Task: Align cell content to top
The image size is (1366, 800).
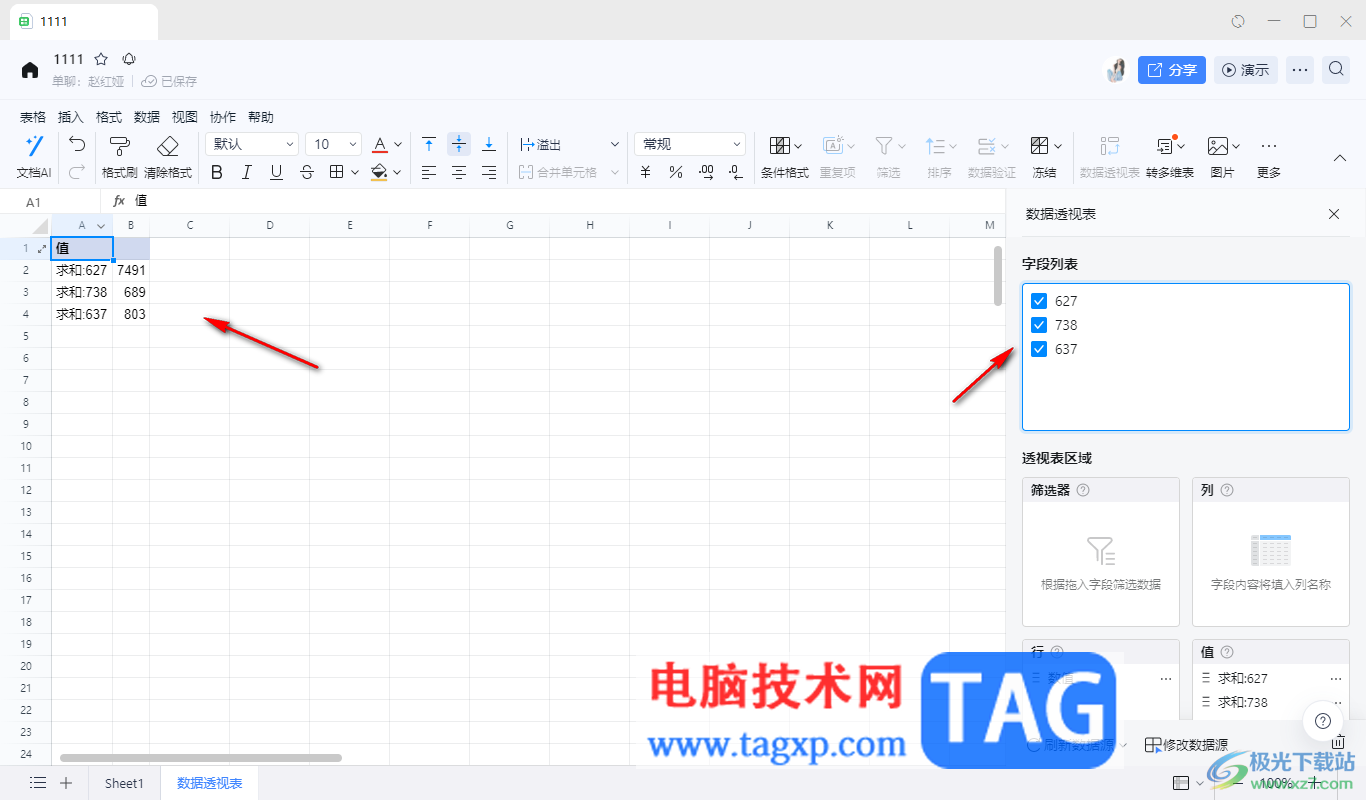Action: [429, 145]
